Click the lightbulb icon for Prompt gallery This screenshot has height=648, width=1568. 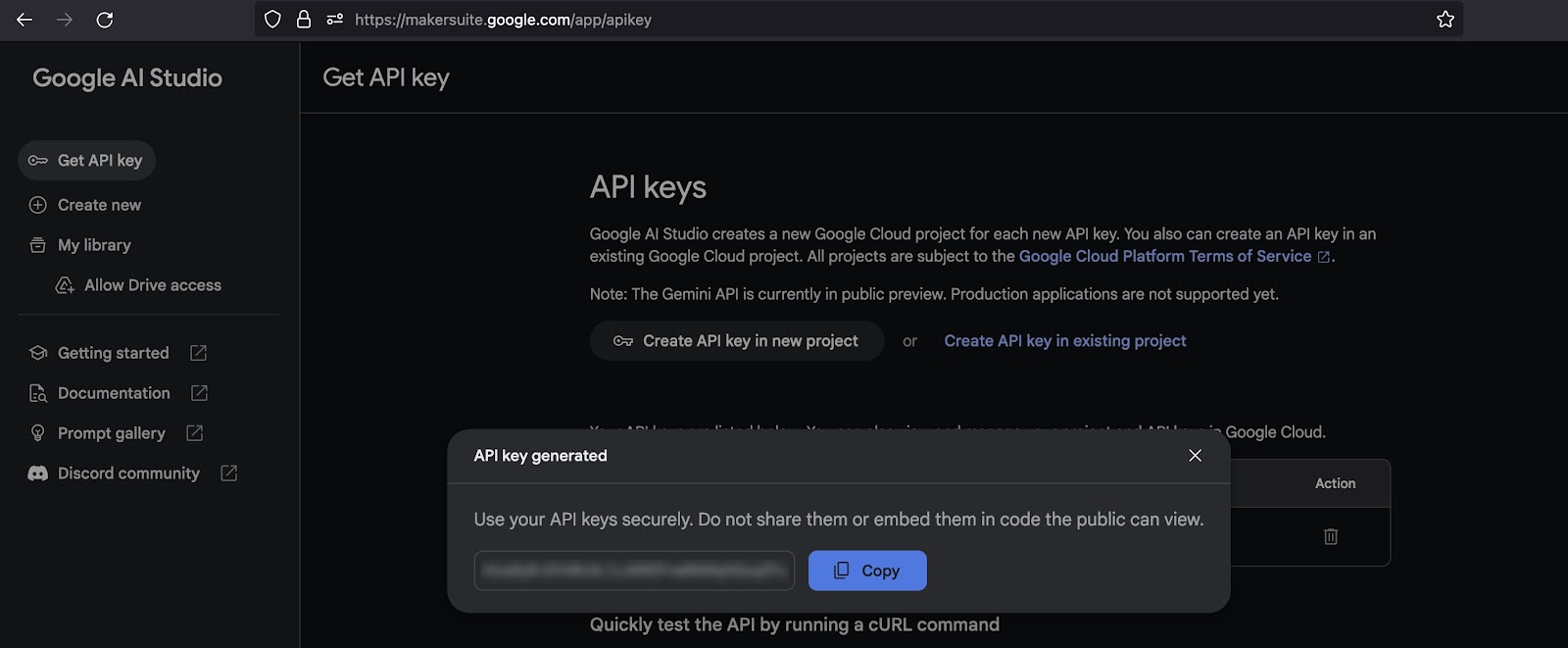coord(38,433)
